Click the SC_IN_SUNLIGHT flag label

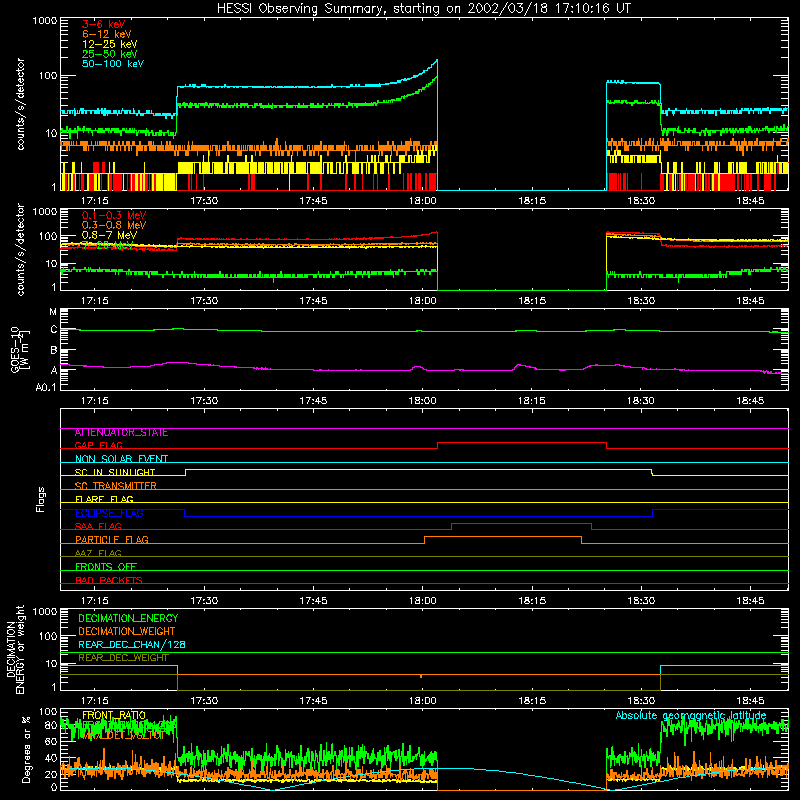click(x=115, y=472)
